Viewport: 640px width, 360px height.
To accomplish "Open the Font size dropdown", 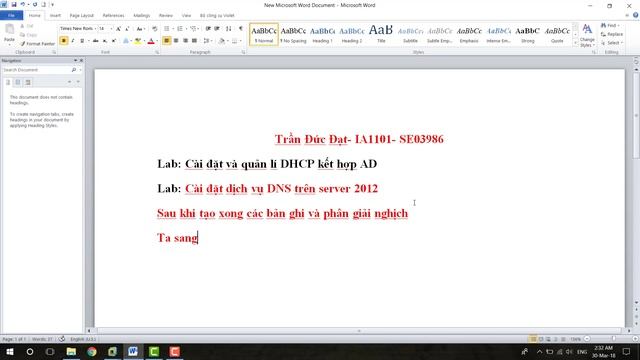I will click(x=111, y=29).
